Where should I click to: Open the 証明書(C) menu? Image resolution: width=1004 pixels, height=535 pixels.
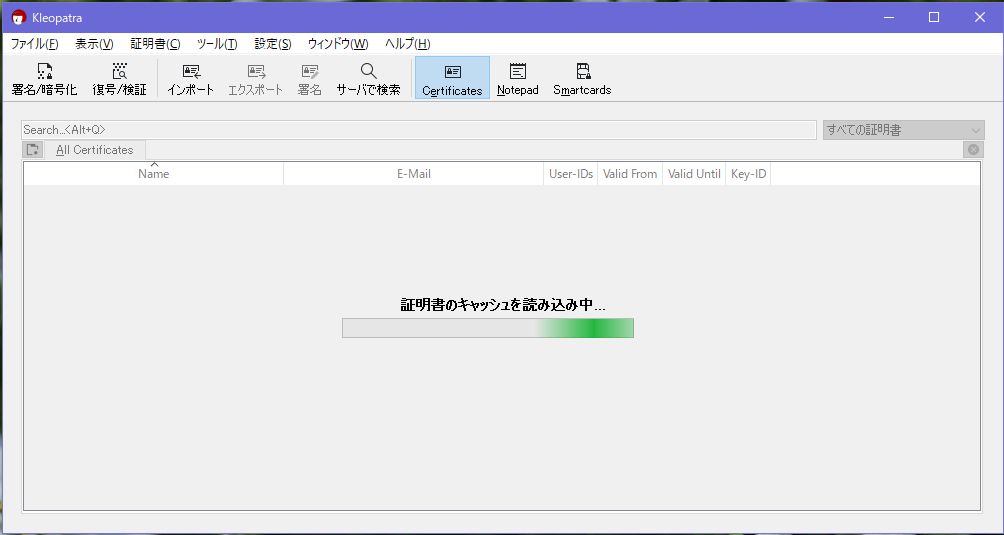click(155, 44)
